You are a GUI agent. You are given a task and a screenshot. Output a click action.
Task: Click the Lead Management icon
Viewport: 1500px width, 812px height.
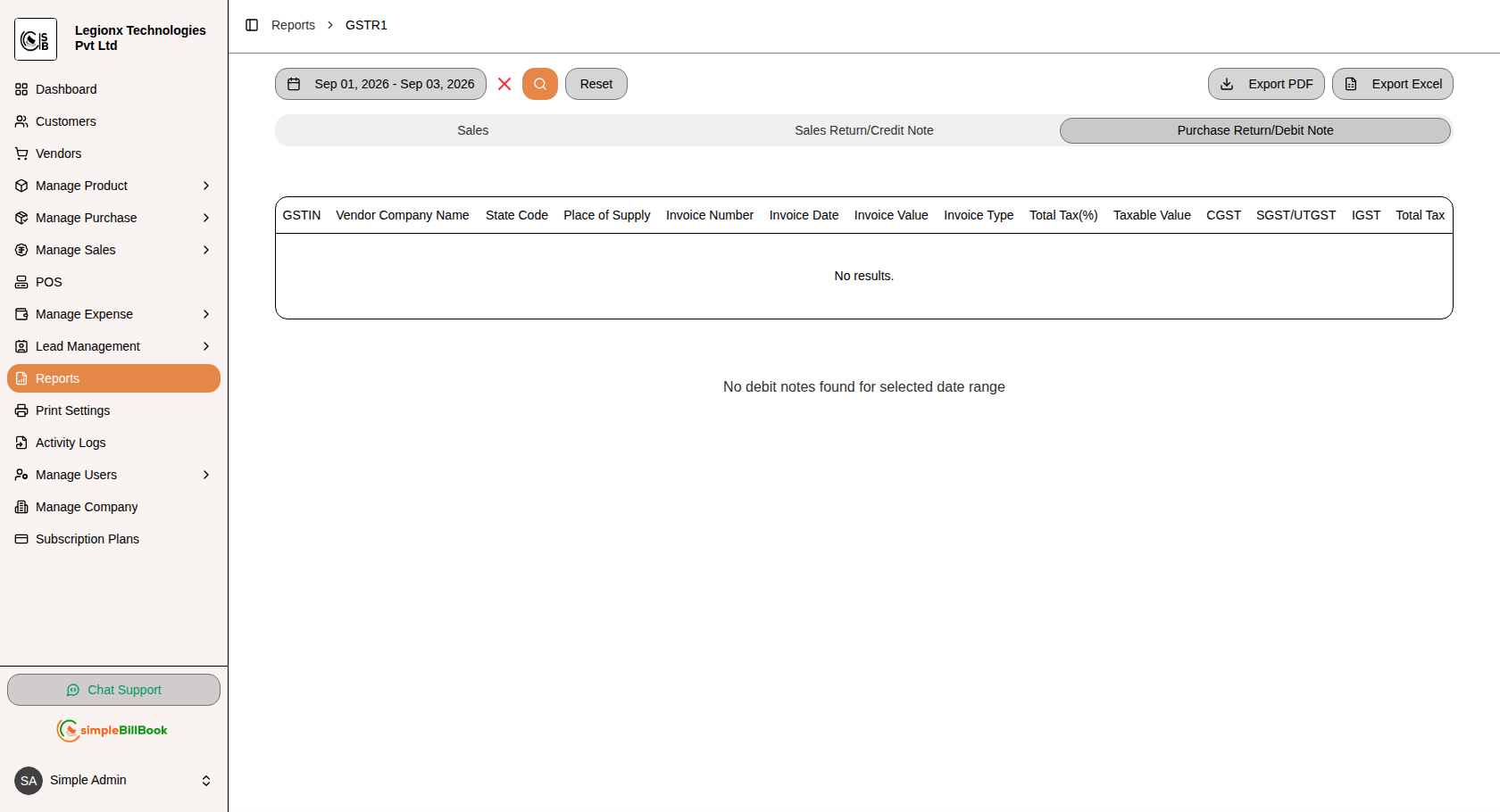21,346
